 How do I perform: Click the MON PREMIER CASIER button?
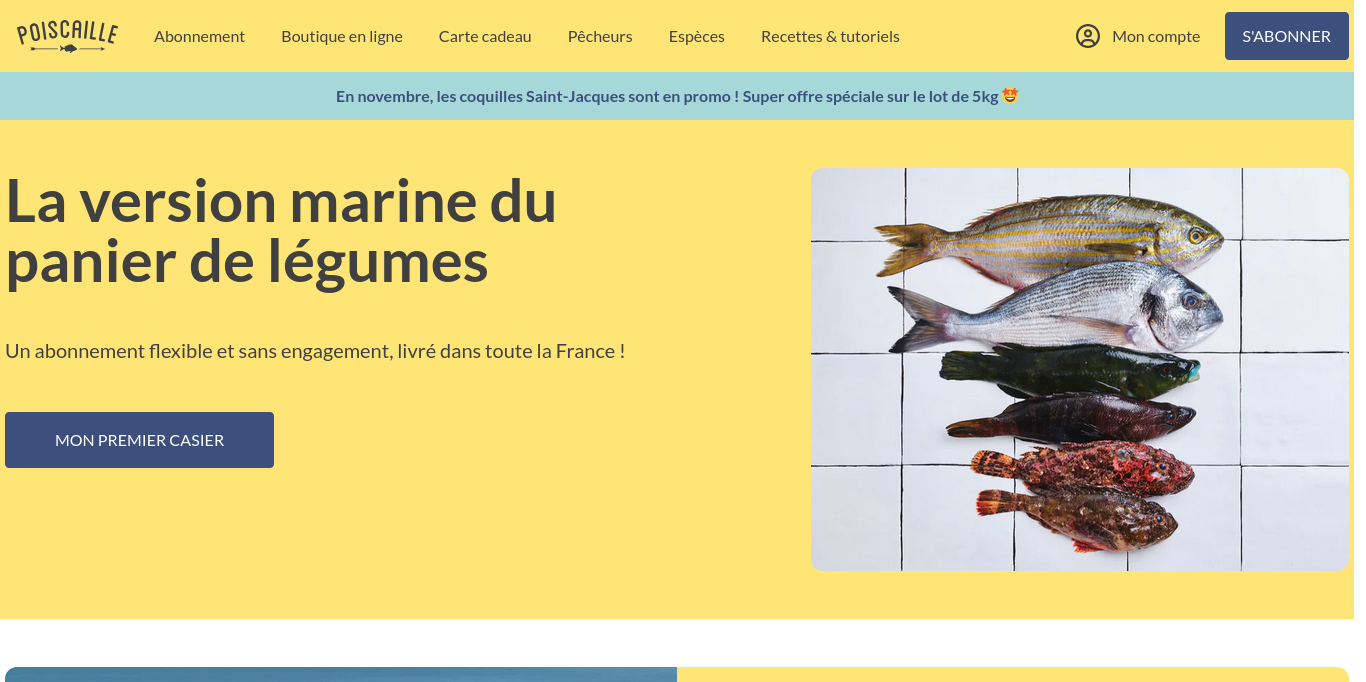click(139, 440)
